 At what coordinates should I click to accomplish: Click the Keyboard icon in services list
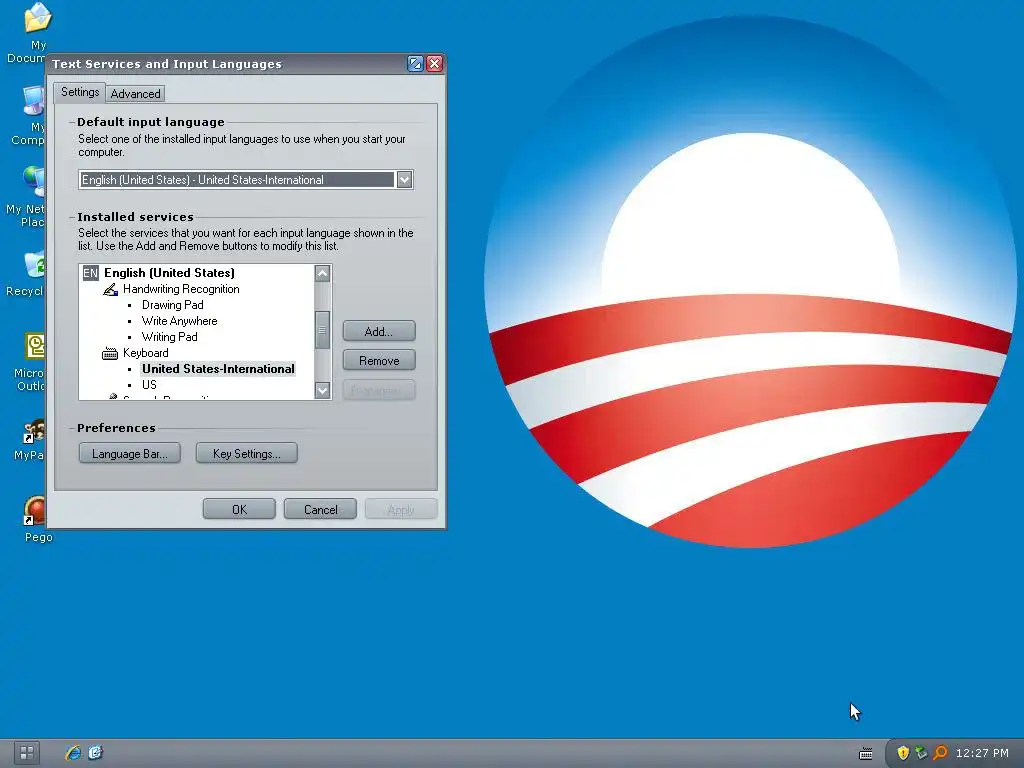click(110, 353)
